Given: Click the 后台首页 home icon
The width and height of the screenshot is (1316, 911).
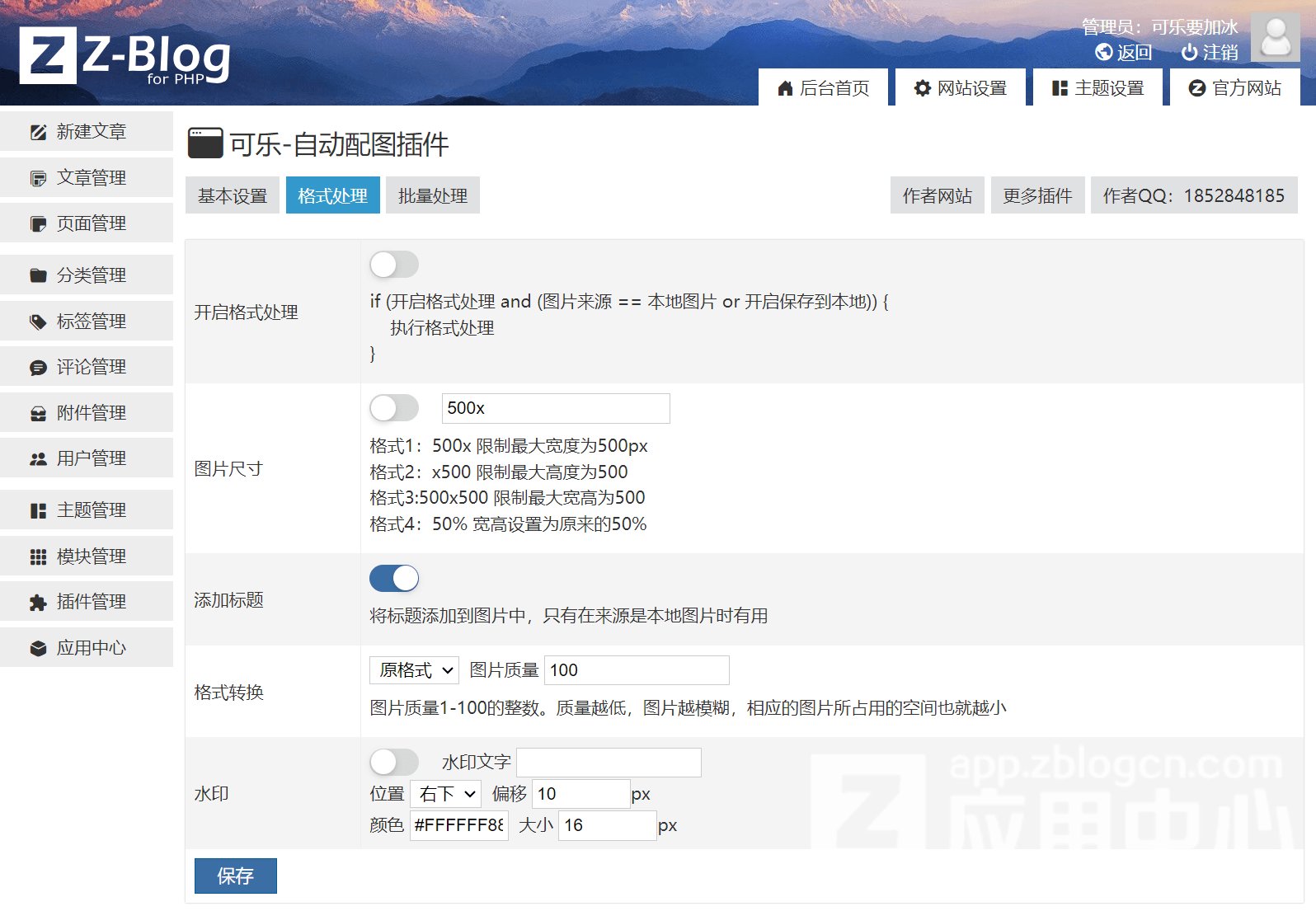Looking at the screenshot, I should tap(785, 88).
